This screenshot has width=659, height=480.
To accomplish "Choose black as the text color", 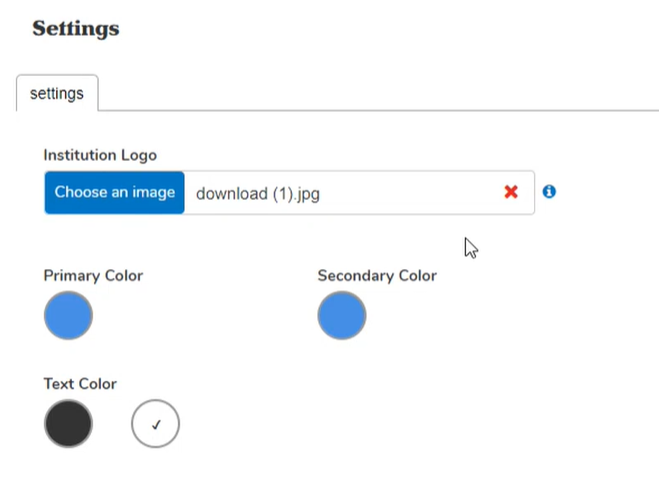I will (68, 424).
